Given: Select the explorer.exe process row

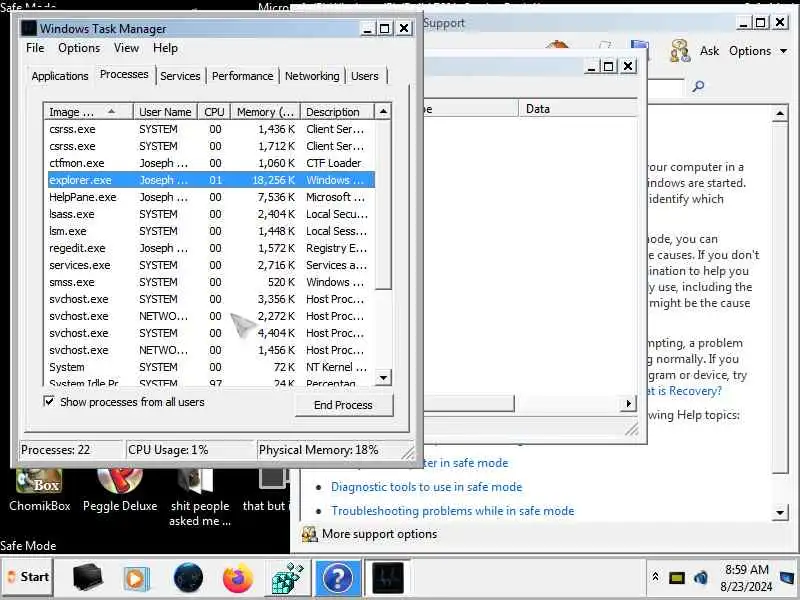Looking at the screenshot, I should [211, 180].
